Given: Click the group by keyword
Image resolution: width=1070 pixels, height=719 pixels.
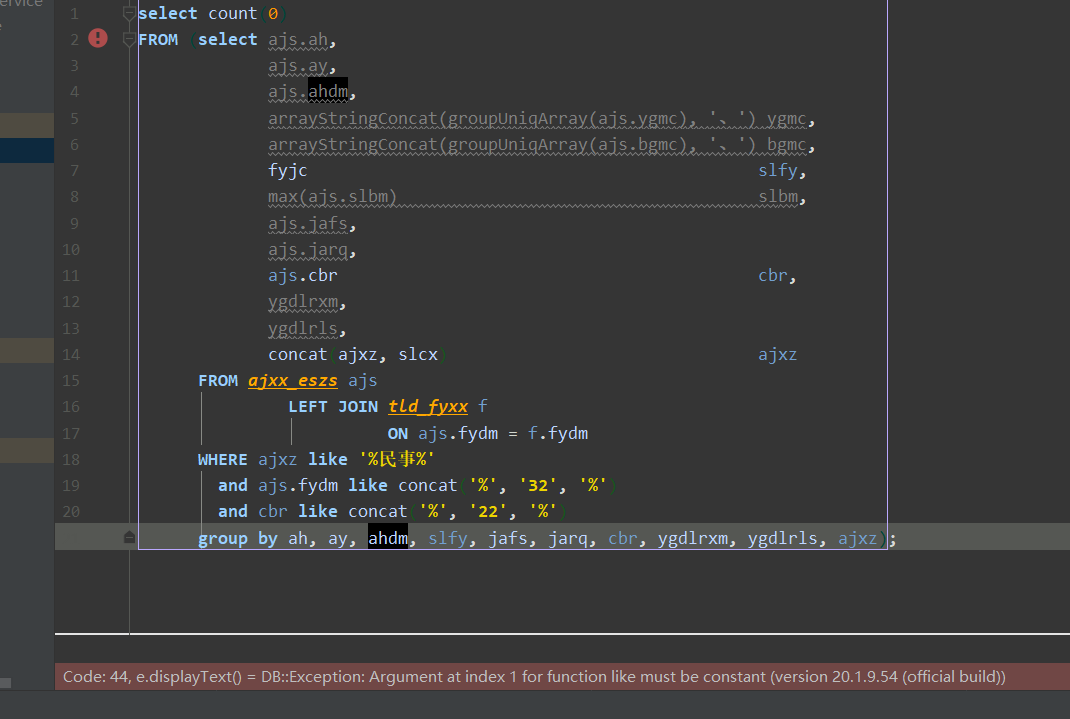Looking at the screenshot, I should pyautogui.click(x=237, y=538).
